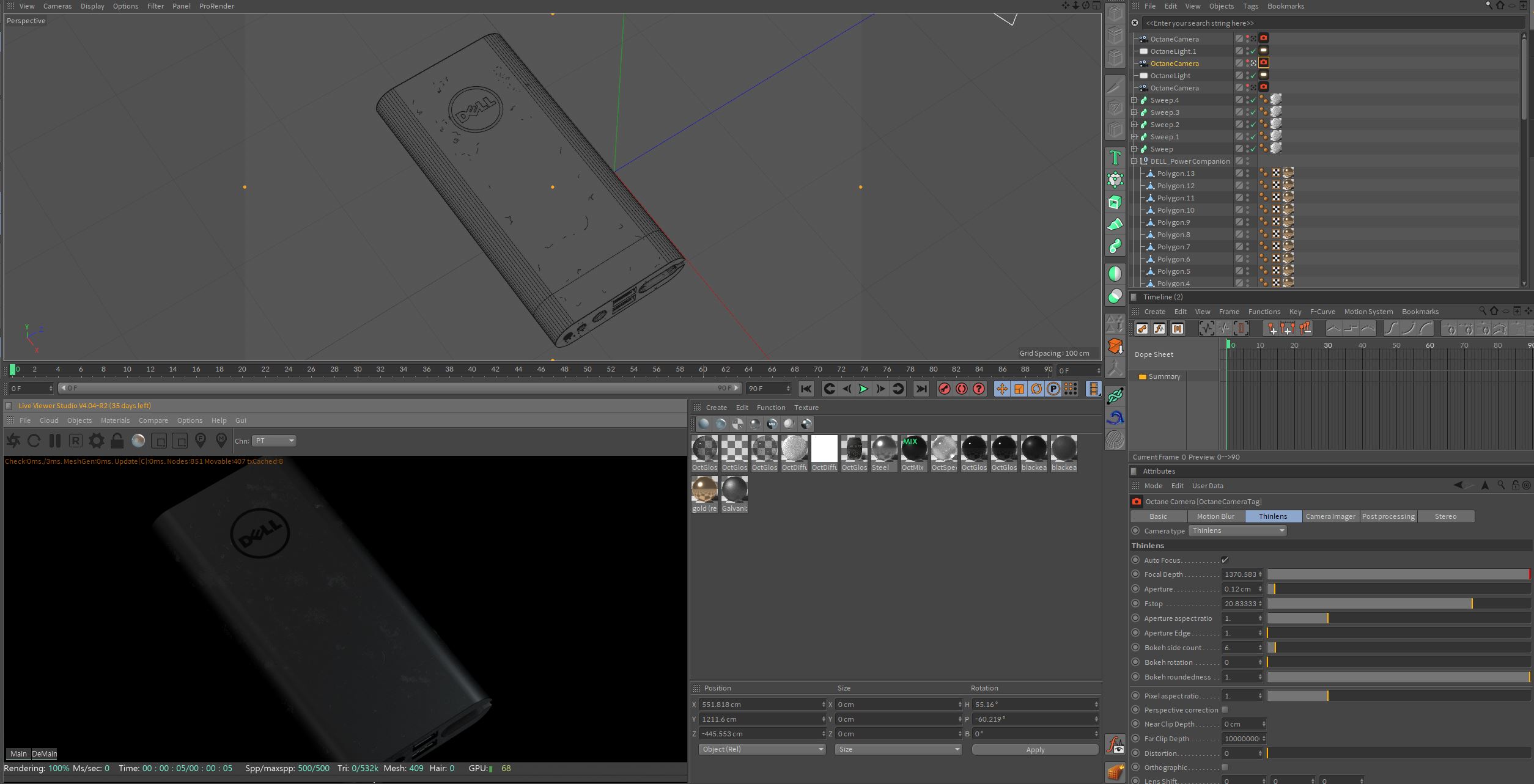Viewport: 1534px width, 784px height.
Task: Select the Sweep generator icon in side palette
Action: pos(1115,246)
